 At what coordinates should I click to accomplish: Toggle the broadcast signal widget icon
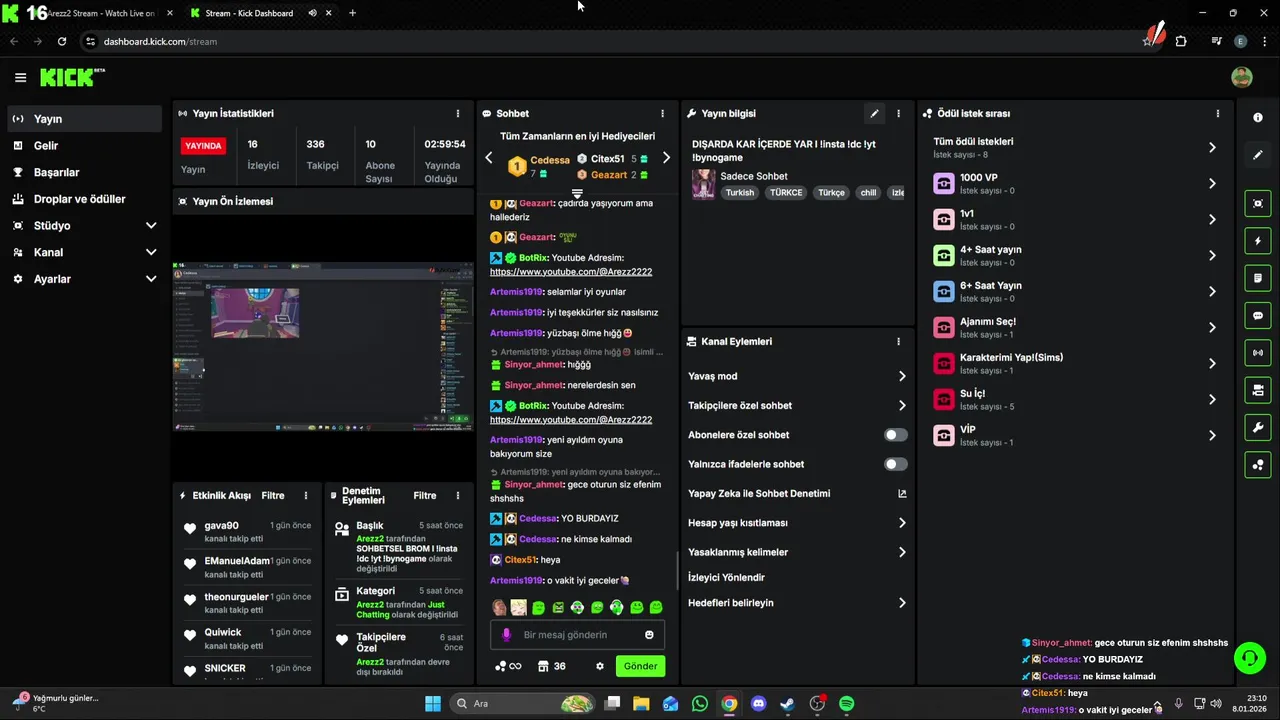click(x=1258, y=353)
